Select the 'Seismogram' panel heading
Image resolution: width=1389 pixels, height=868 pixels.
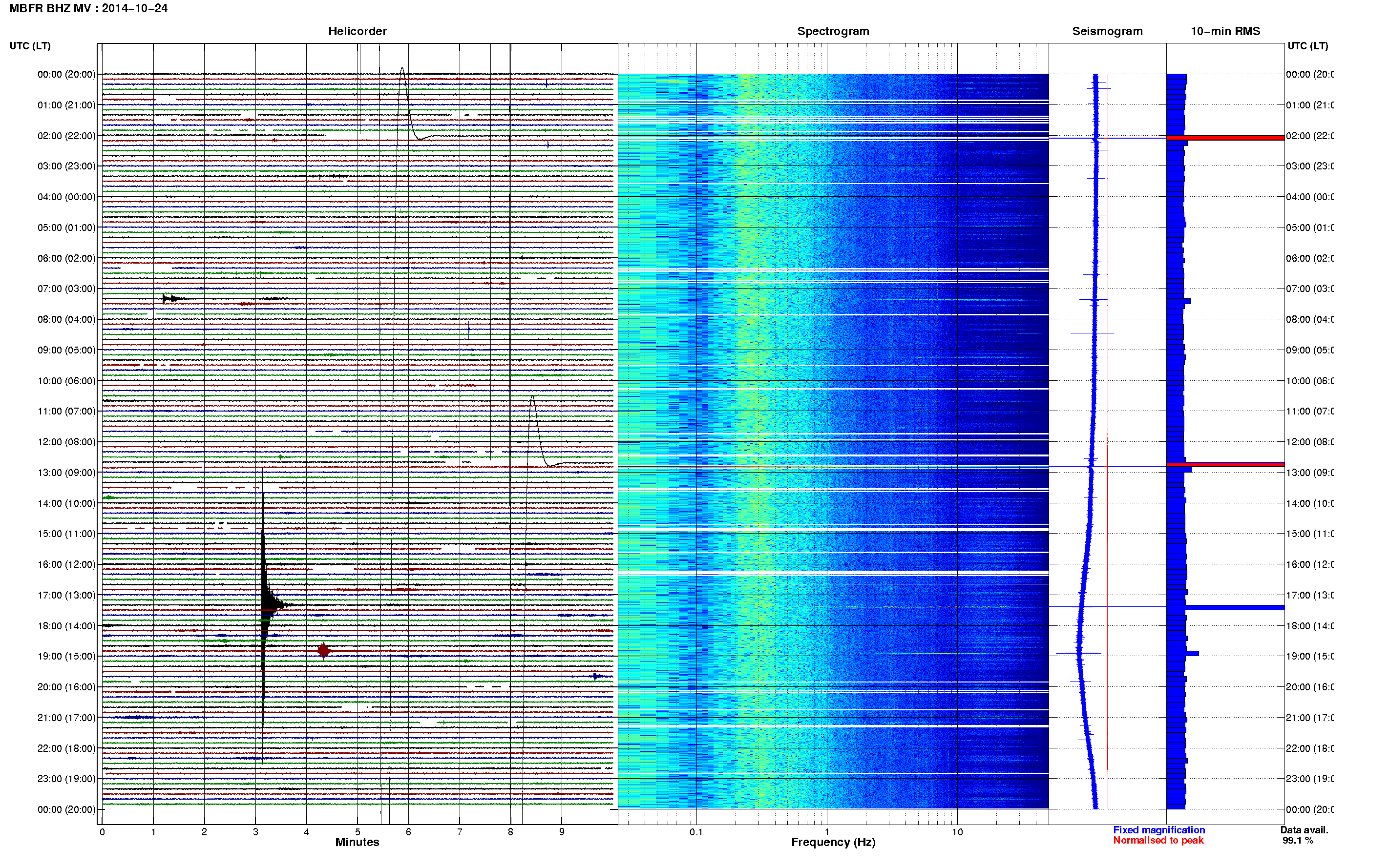pos(1107,31)
